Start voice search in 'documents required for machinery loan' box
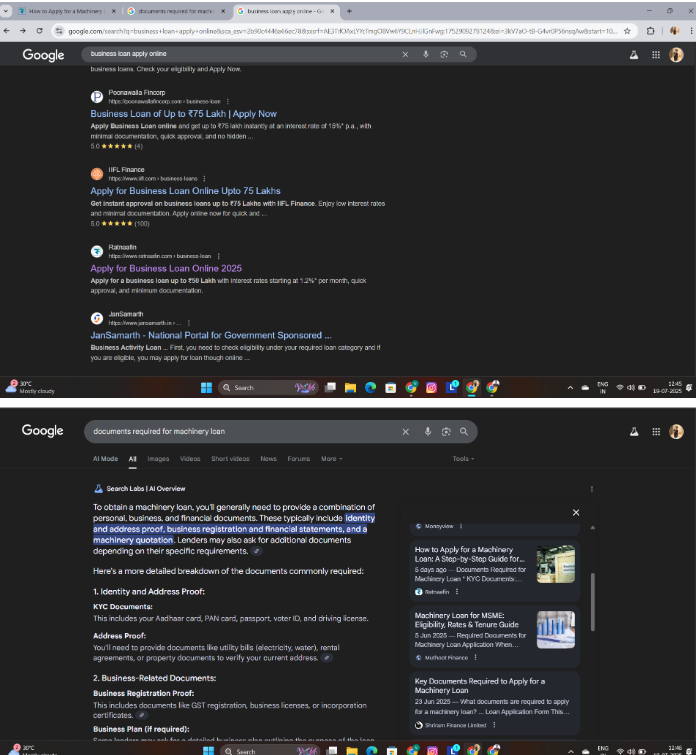 point(428,431)
